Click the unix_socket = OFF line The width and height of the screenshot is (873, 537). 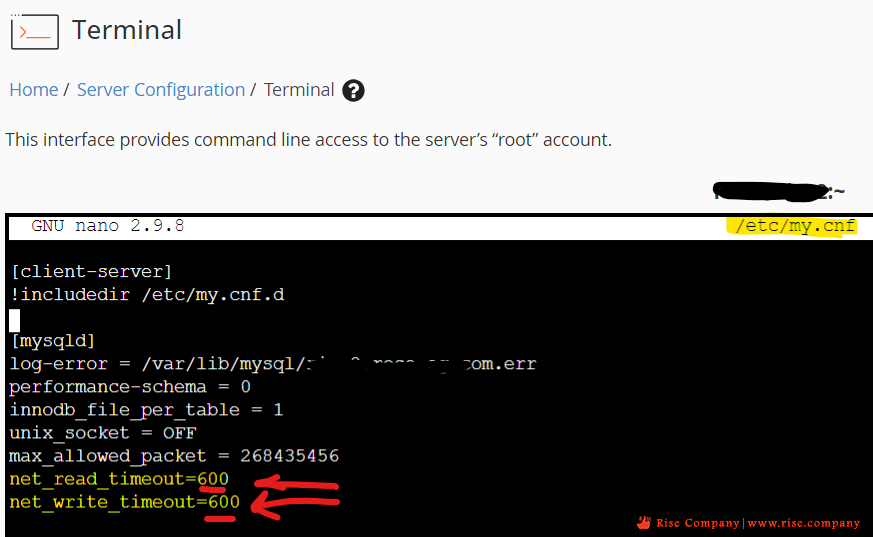click(x=103, y=433)
